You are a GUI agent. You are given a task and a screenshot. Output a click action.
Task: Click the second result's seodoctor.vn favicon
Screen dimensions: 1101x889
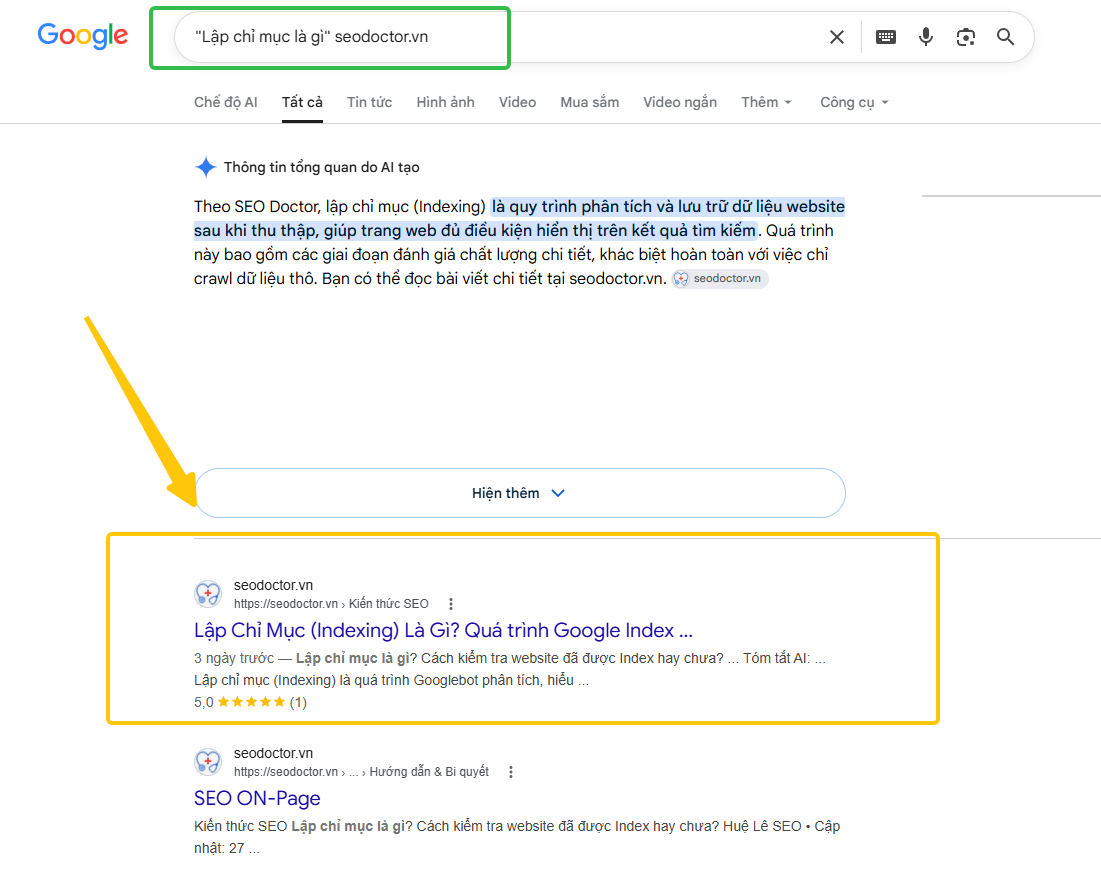point(208,762)
